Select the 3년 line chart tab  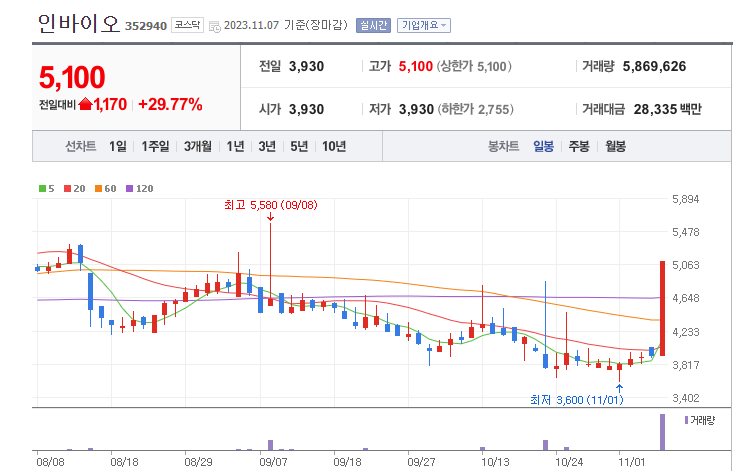[x=267, y=146]
